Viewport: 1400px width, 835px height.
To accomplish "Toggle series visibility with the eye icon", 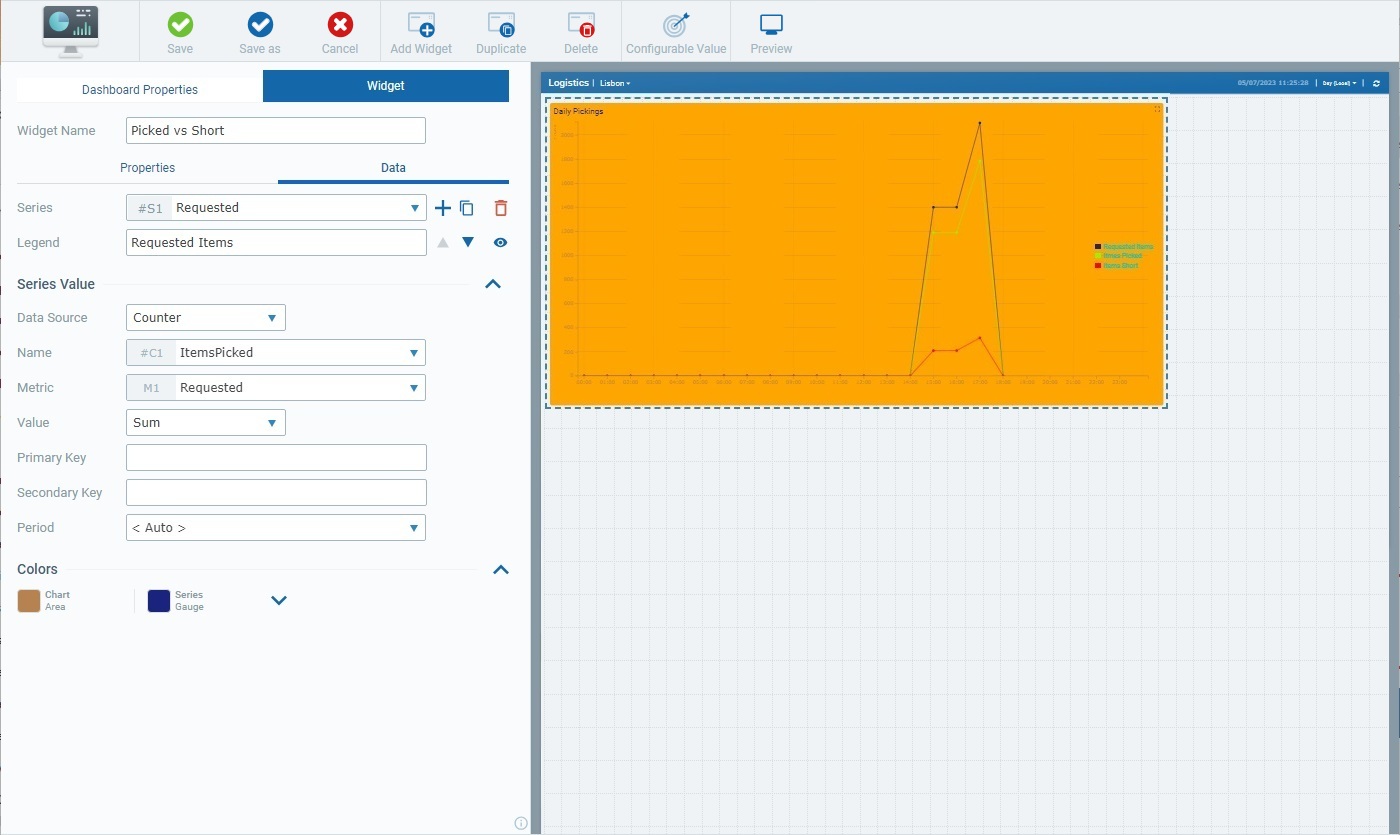I will click(500, 242).
